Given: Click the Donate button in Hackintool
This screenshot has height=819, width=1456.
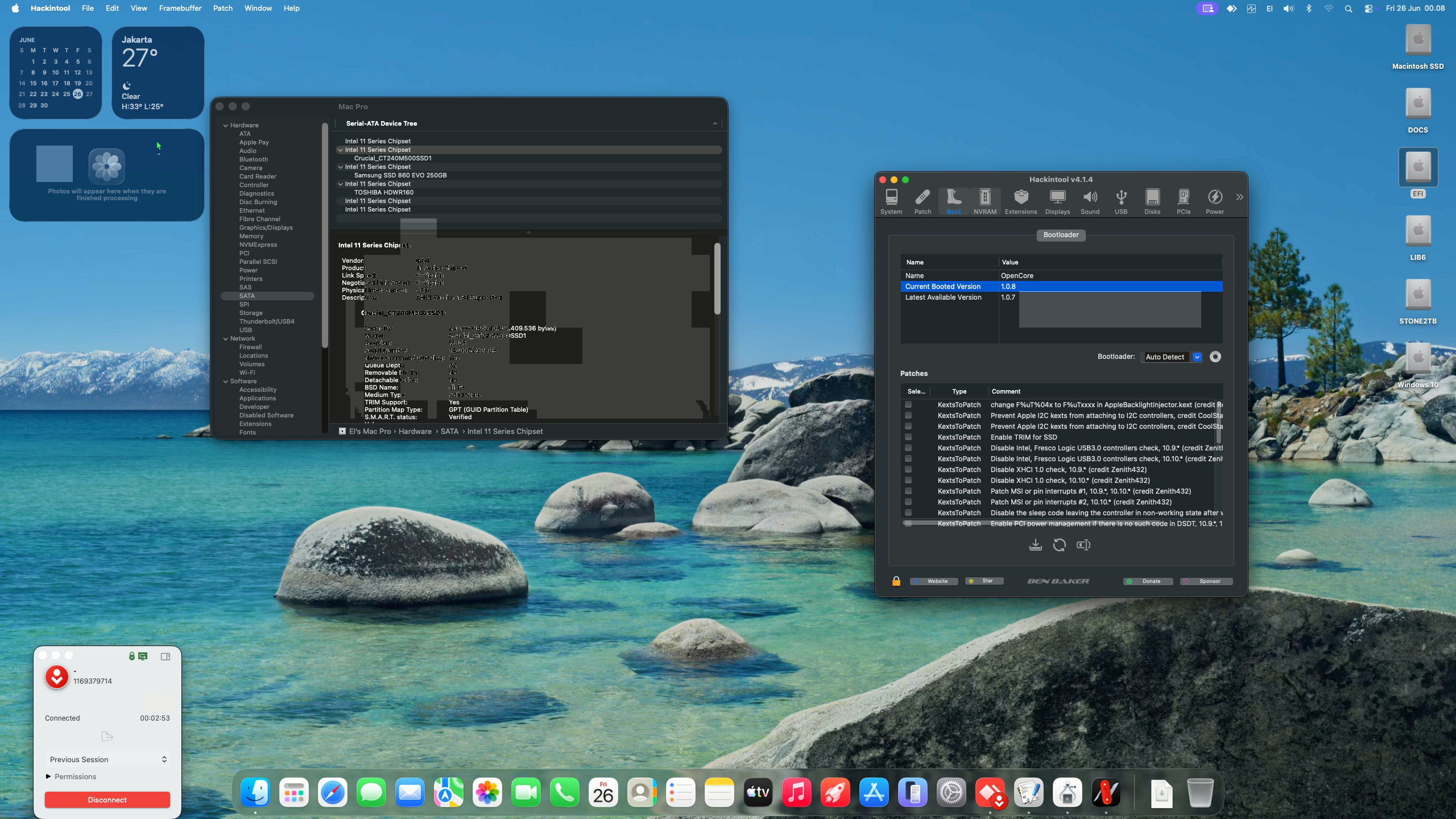Looking at the screenshot, I should [1148, 581].
